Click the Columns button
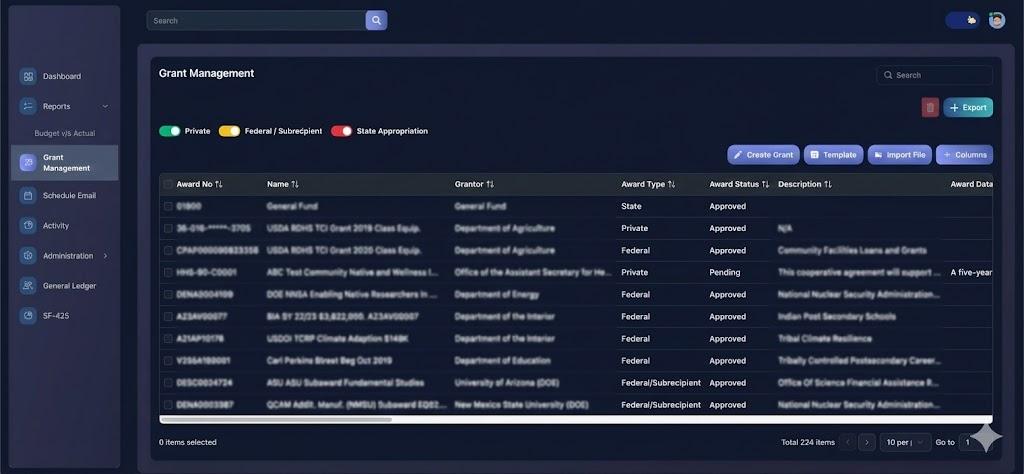The height and width of the screenshot is (474, 1024). pos(964,155)
